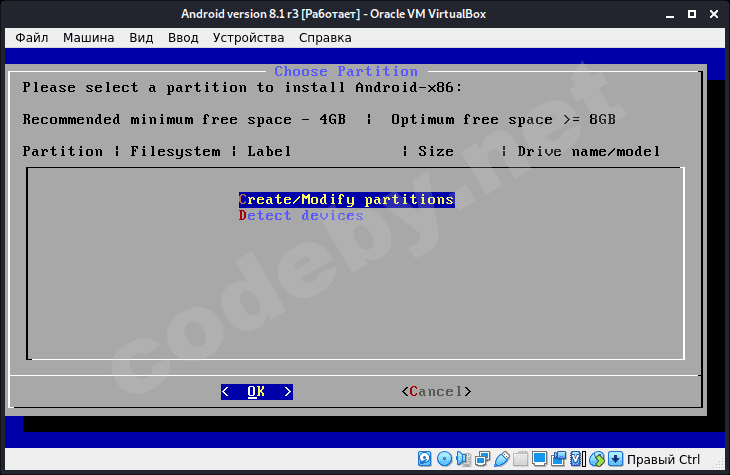
Task: Confirm with the OK button
Action: click(257, 392)
